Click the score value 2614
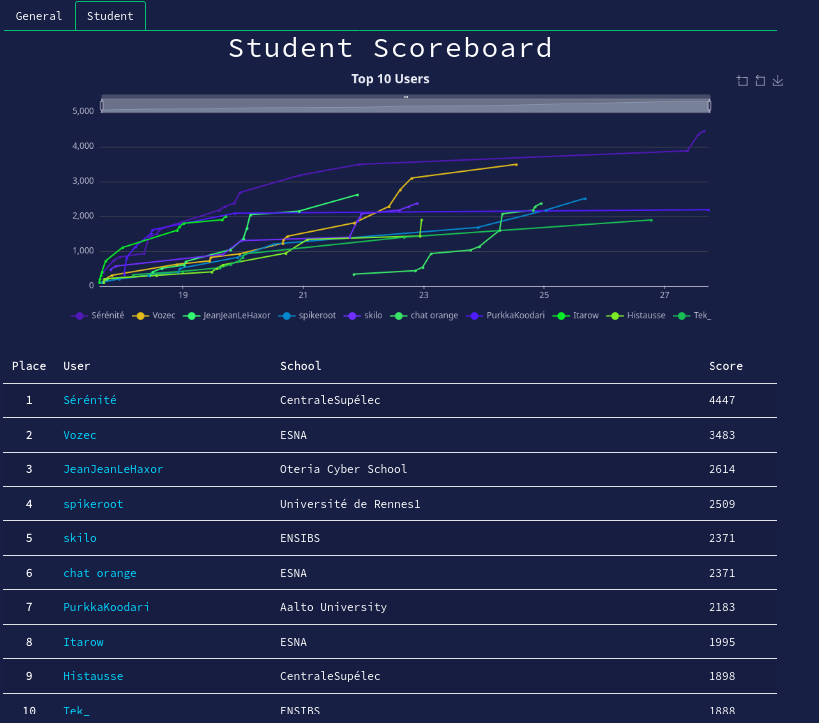The width and height of the screenshot is (819, 724). point(722,469)
